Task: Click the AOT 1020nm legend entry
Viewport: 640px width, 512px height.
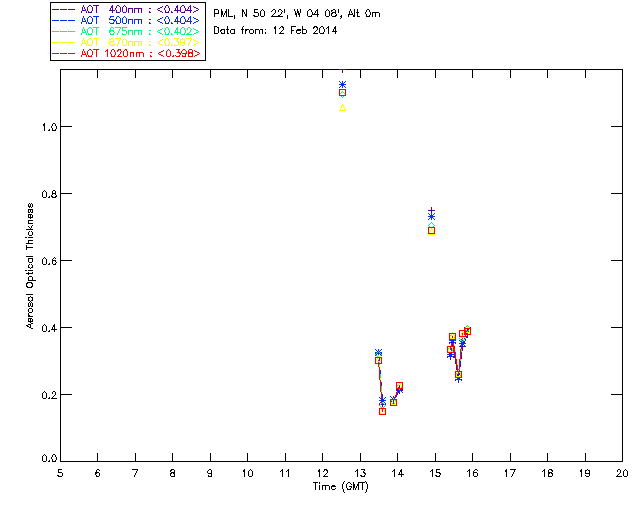Action: [126, 53]
